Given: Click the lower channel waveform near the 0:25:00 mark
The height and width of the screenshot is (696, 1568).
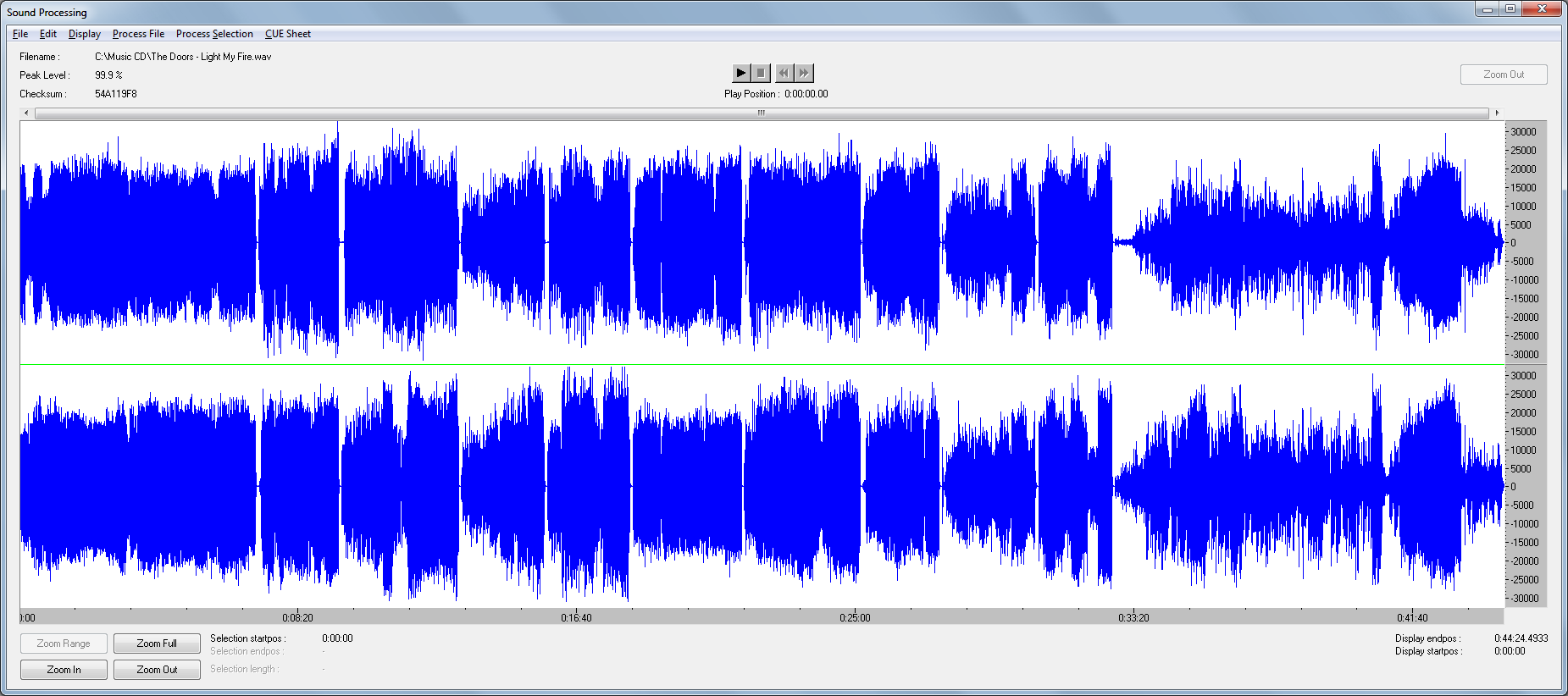Looking at the screenshot, I should [855, 487].
